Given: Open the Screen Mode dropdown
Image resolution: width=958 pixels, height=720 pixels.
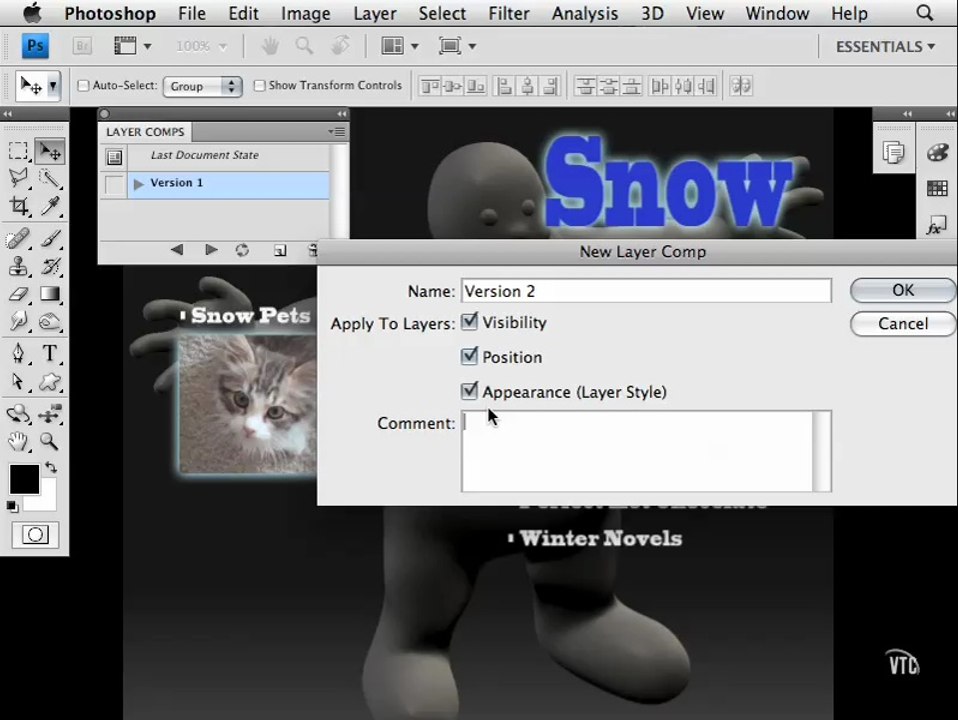Looking at the screenshot, I should click(457, 46).
